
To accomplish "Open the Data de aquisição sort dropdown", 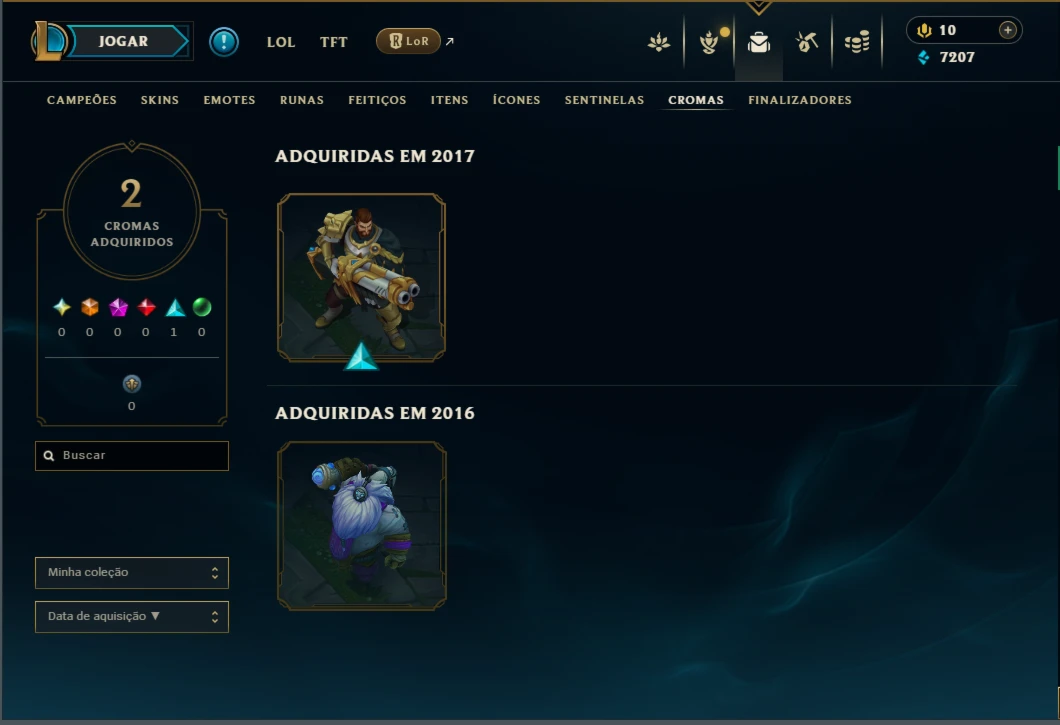I will point(132,617).
